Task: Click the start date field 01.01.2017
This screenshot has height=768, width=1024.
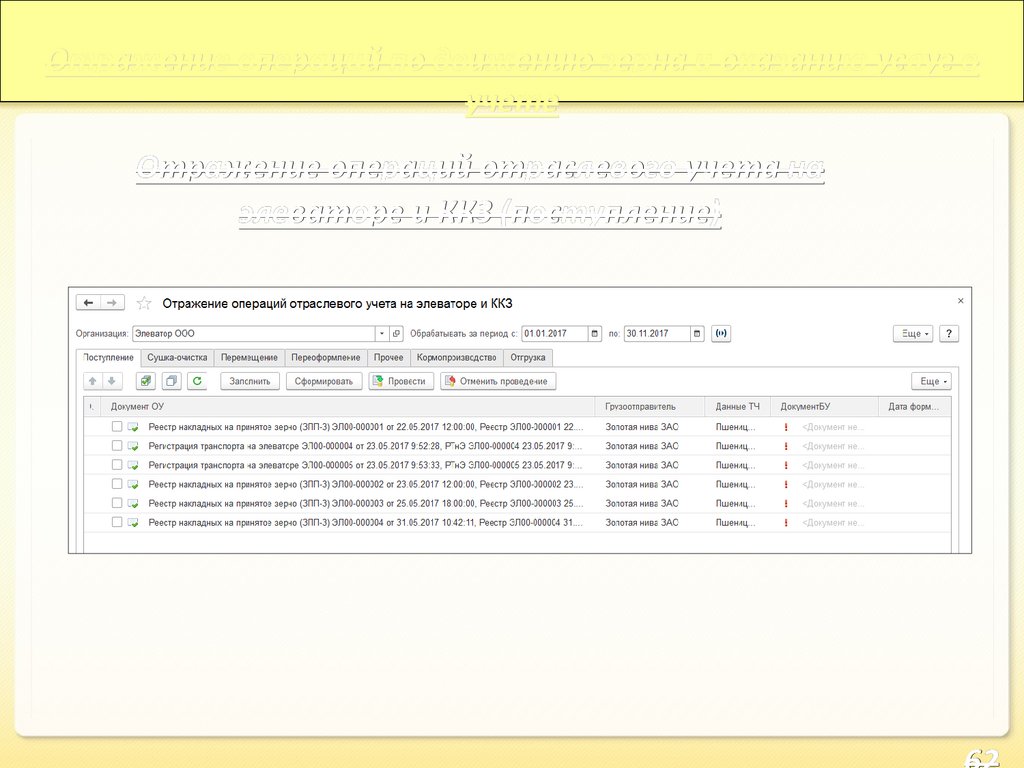Action: pos(554,334)
